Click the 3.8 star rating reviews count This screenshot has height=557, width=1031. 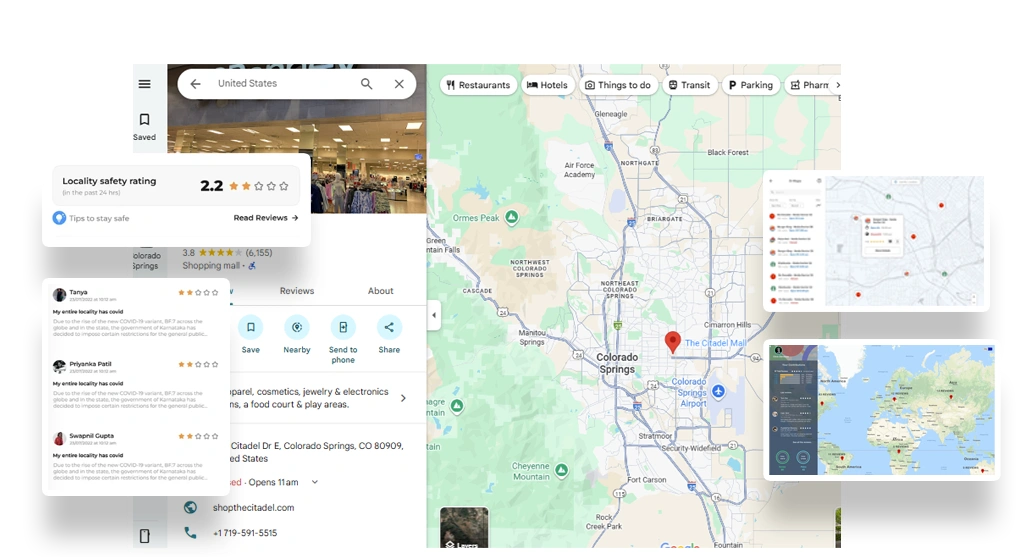(258, 253)
